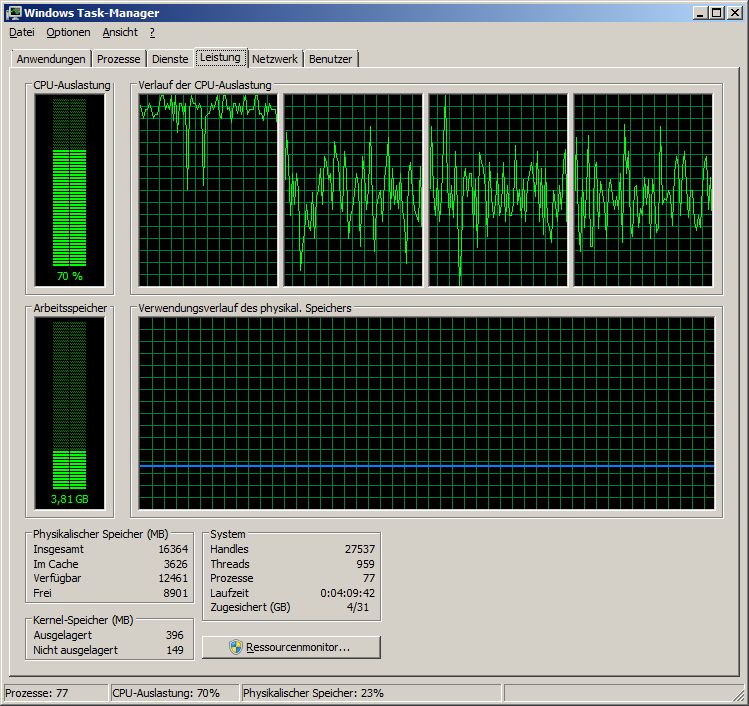Switch to the Netzwerk tab

click(275, 59)
